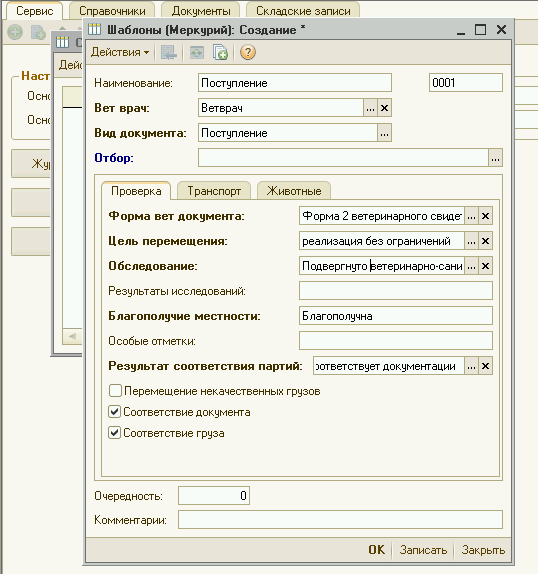Click the Записать button

tap(423, 550)
